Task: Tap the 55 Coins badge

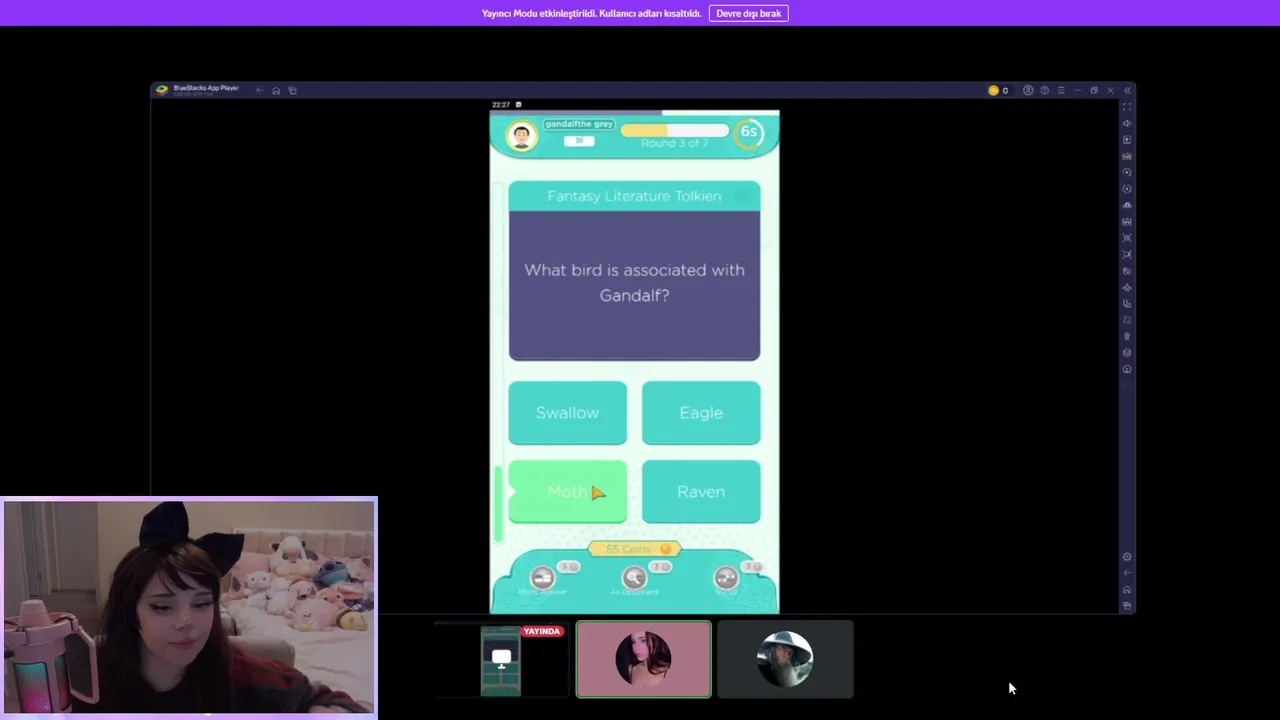Action: (635, 549)
